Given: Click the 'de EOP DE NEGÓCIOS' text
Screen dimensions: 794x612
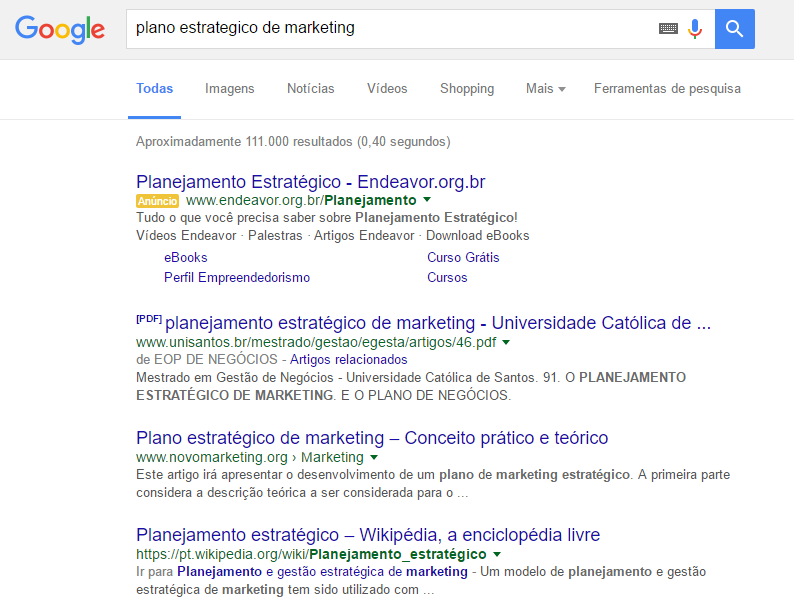Looking at the screenshot, I should tap(207, 359).
